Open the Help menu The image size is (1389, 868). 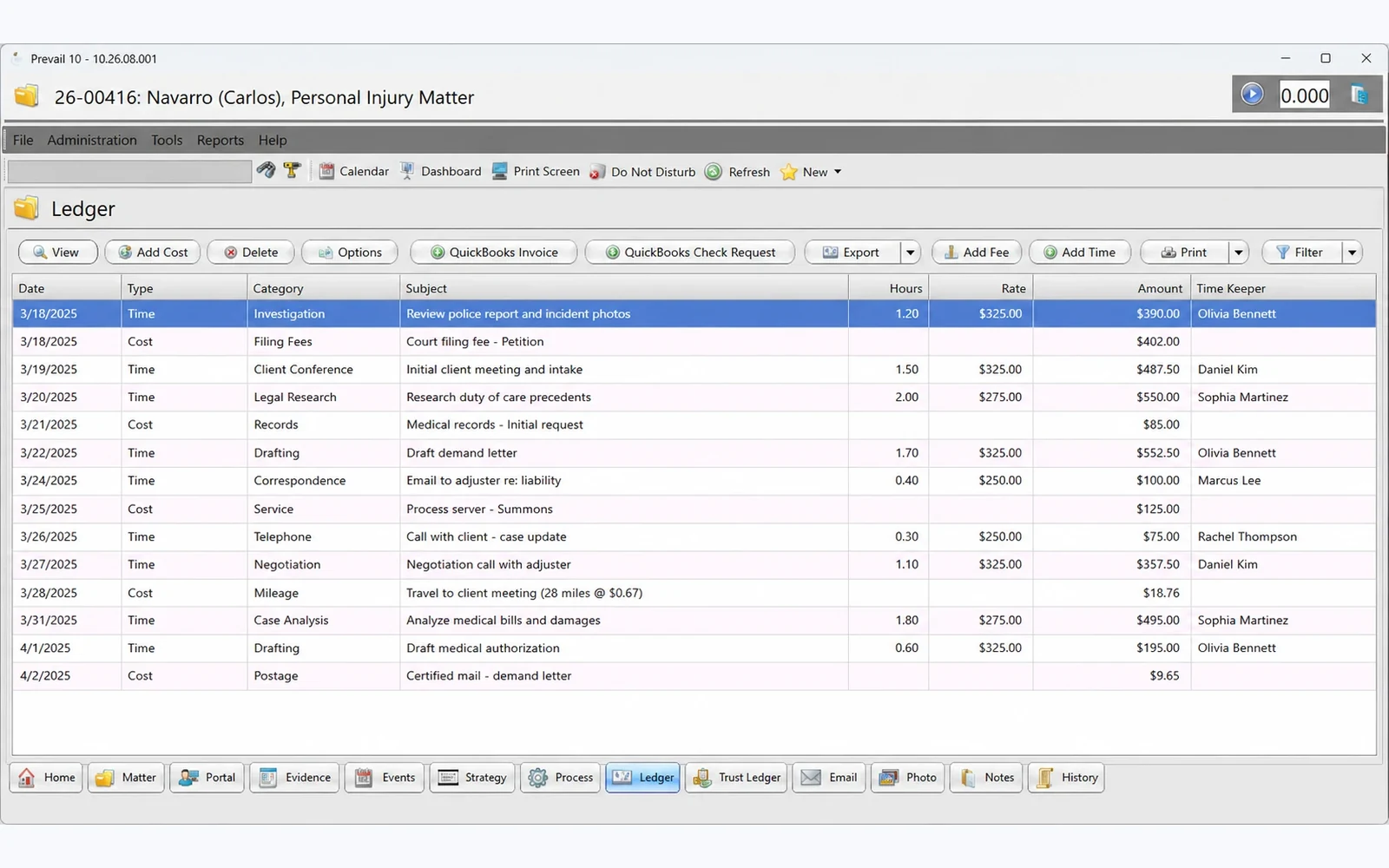point(273,140)
